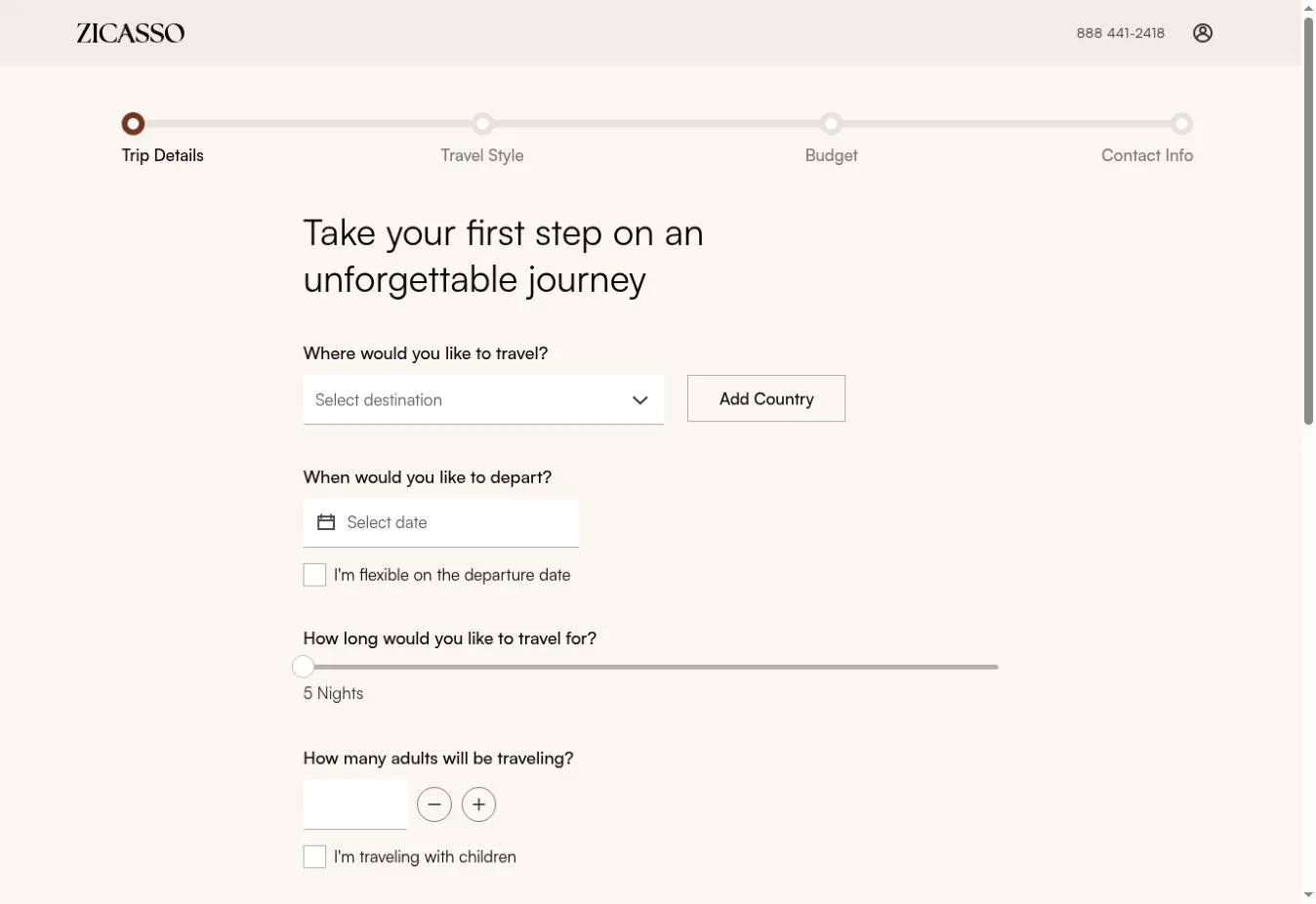Click 'When would you like to depart?' label
Screen dimensions: 1316x904
(x=428, y=477)
